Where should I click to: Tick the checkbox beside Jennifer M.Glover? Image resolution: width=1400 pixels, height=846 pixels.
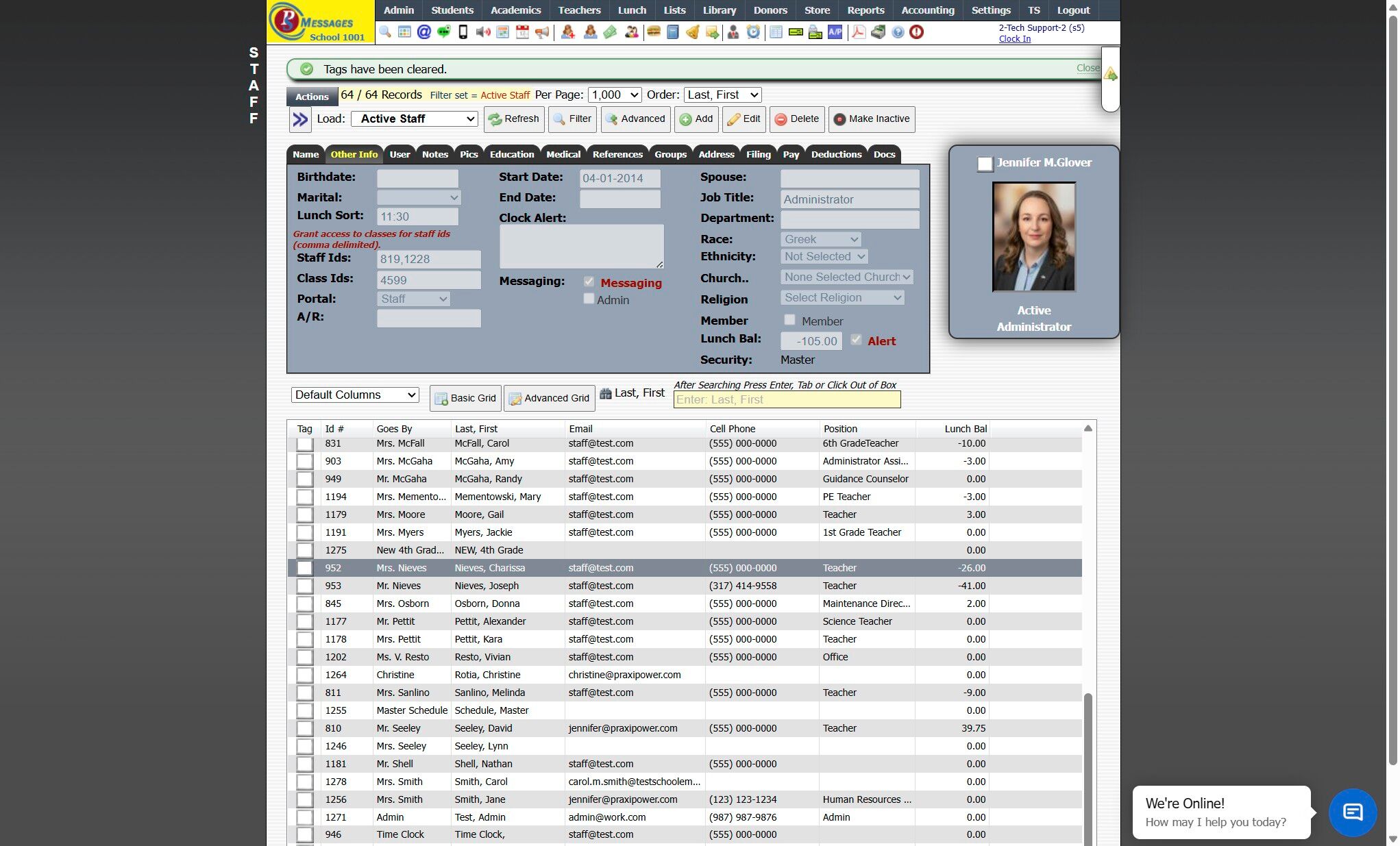pos(985,164)
